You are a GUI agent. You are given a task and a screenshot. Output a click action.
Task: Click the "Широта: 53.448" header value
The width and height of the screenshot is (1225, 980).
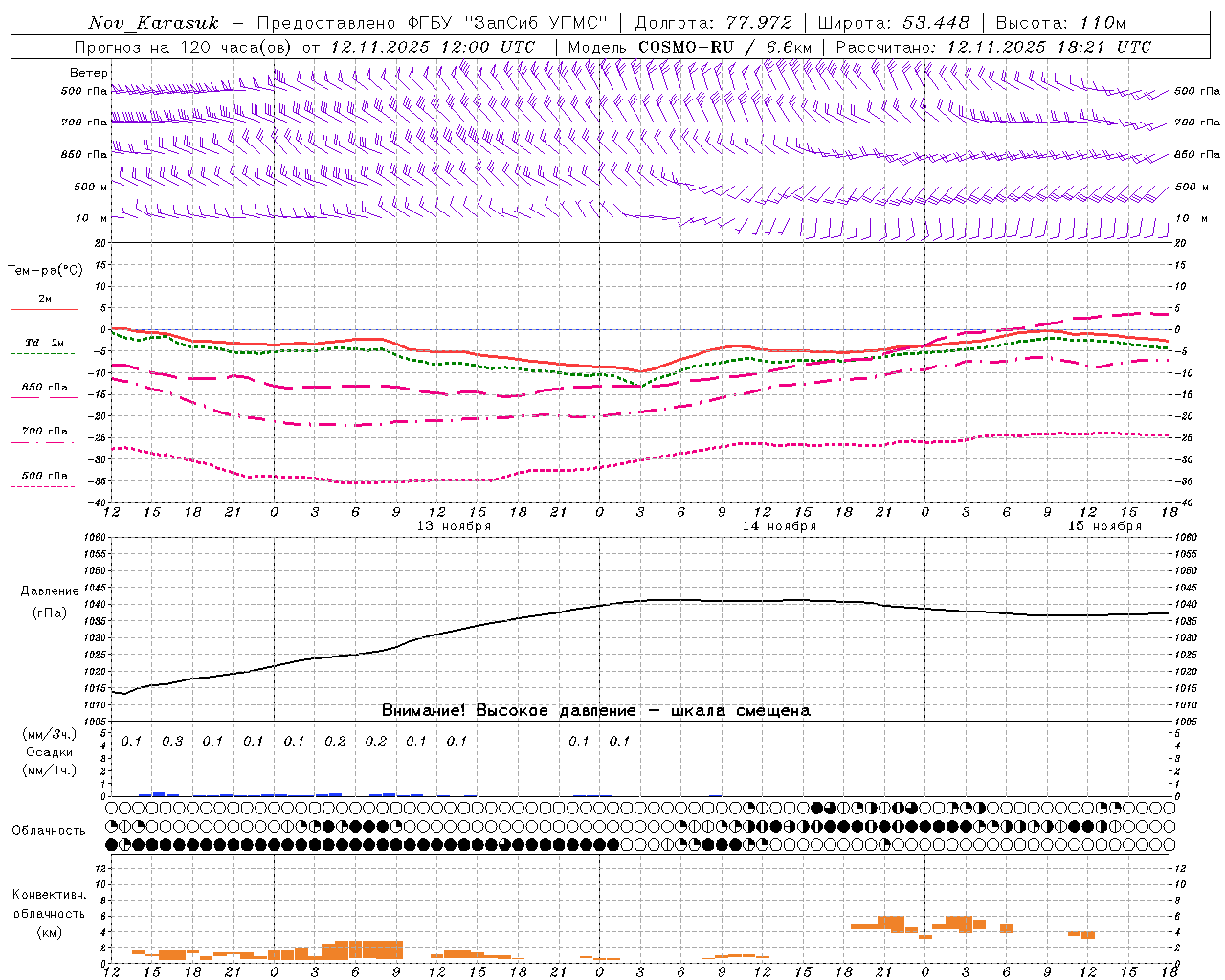[x=894, y=23]
